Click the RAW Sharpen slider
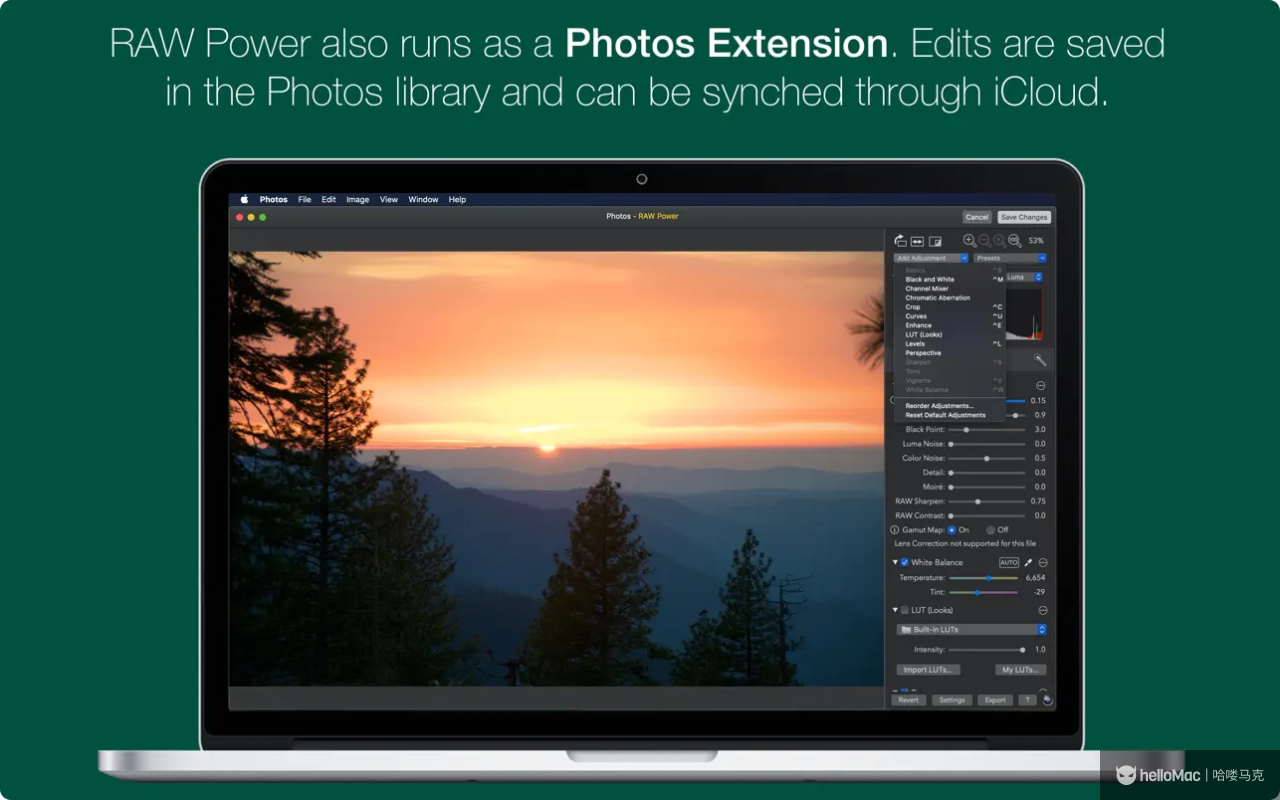The width and height of the screenshot is (1280, 800). click(x=987, y=502)
